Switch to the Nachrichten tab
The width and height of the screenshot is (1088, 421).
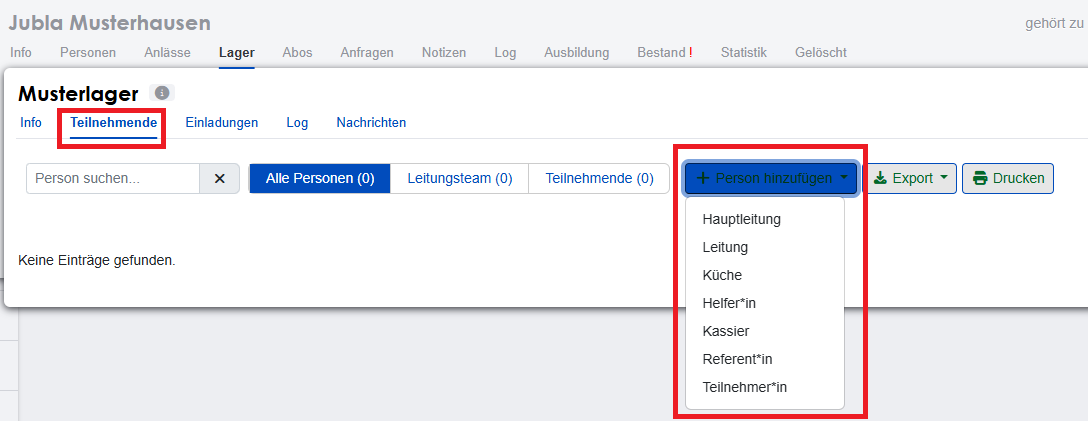point(371,123)
